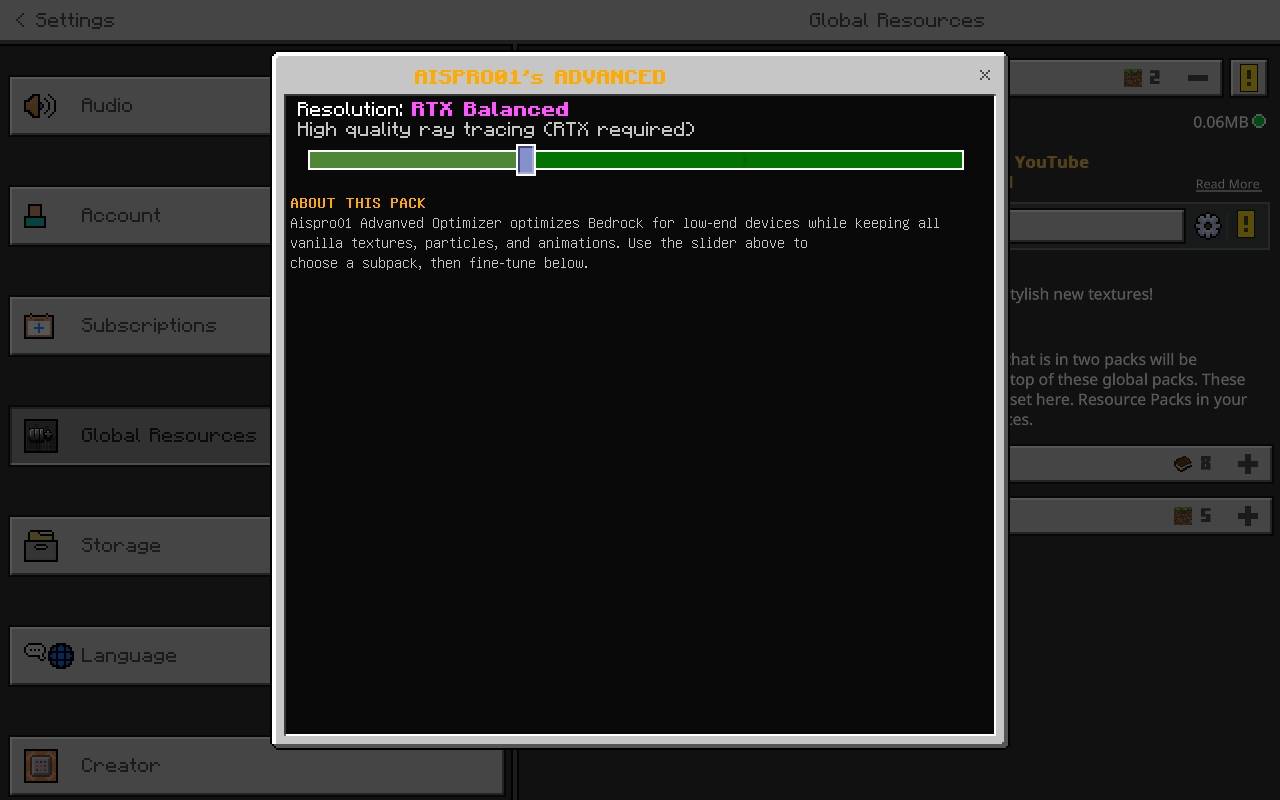The width and height of the screenshot is (1280, 800).
Task: Select the Global Resources tab
Action: coord(140,435)
